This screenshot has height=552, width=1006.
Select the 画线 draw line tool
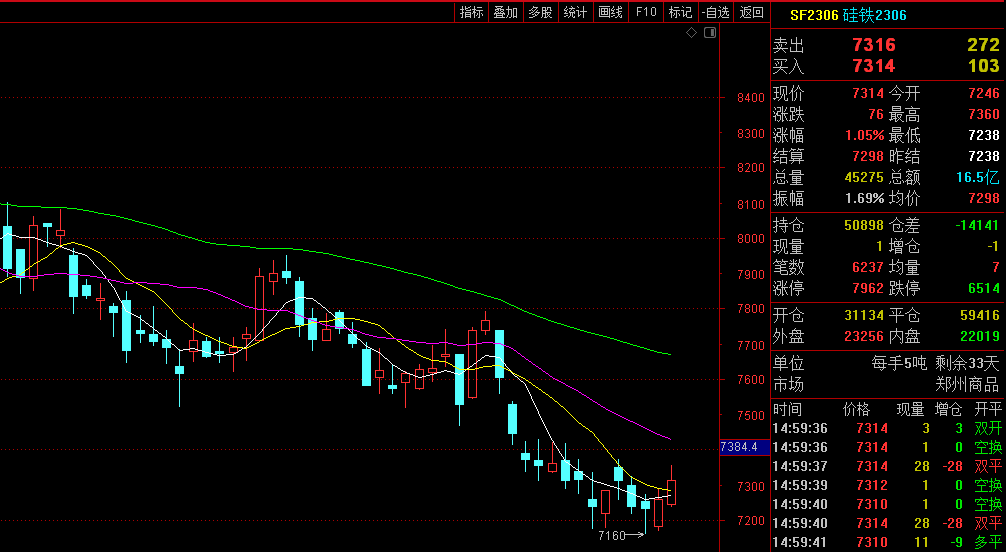[610, 12]
